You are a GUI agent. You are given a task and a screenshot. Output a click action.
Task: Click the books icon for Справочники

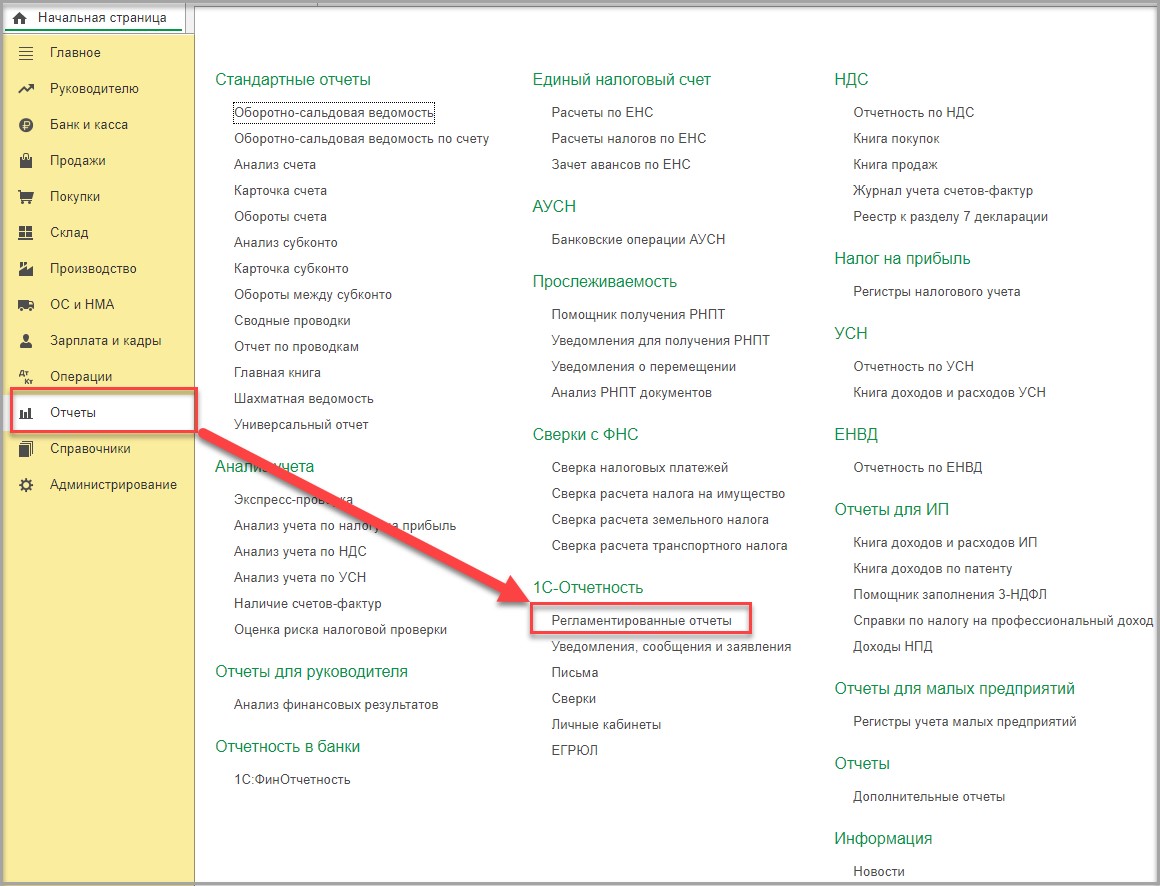26,448
